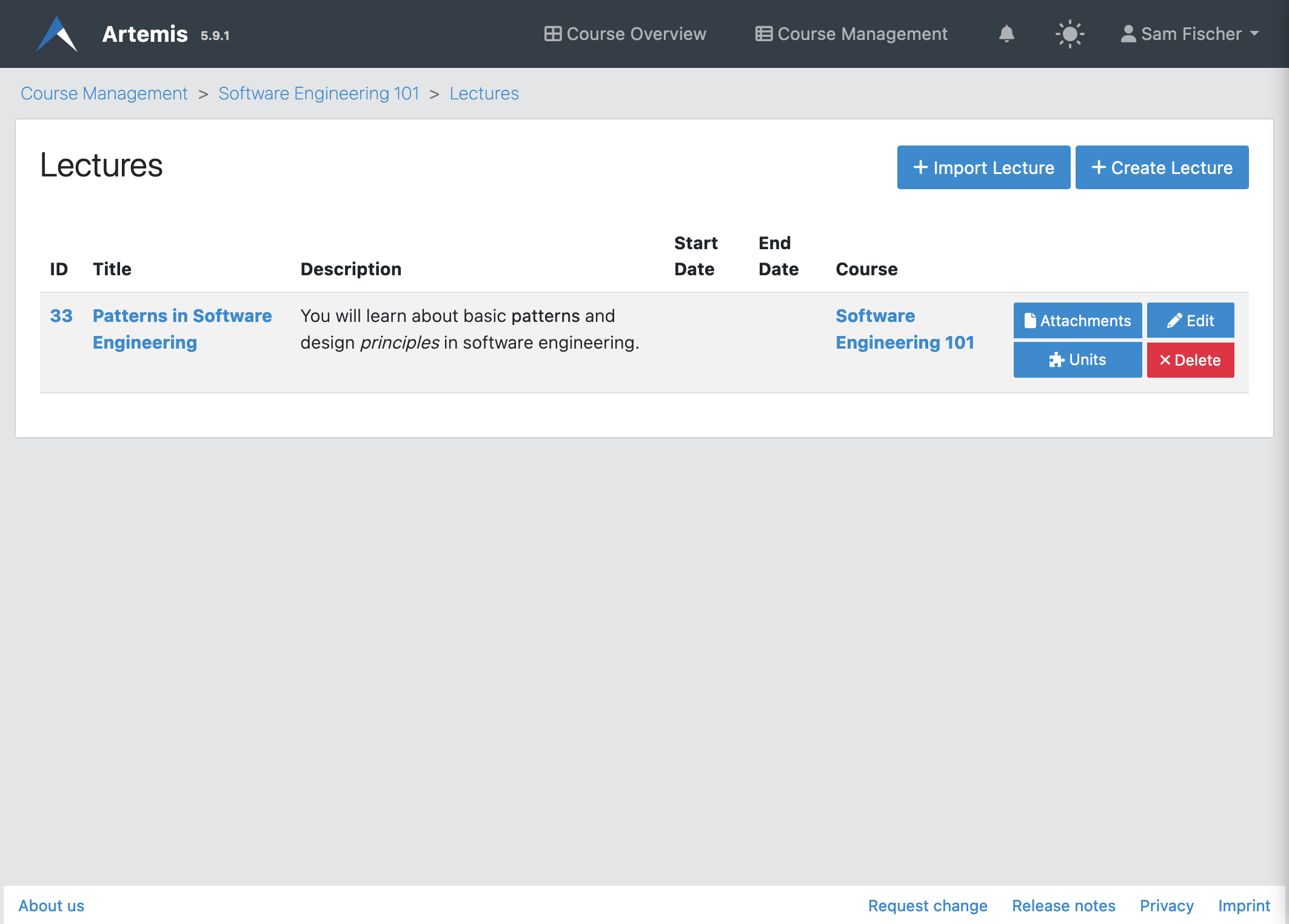
Task: Open Release notes footer link
Action: click(x=1063, y=905)
